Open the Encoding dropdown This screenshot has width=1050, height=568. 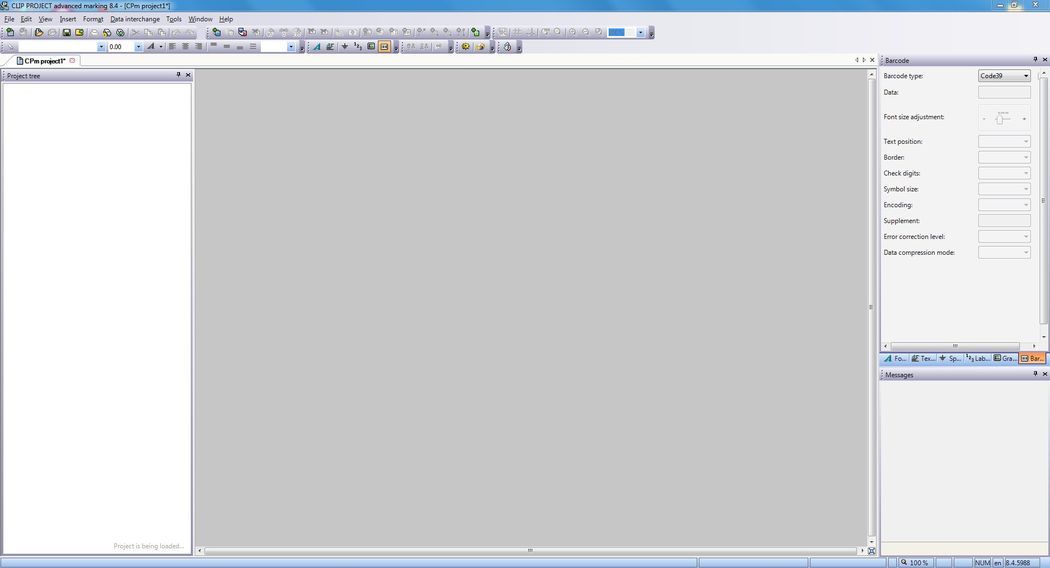tap(1004, 205)
